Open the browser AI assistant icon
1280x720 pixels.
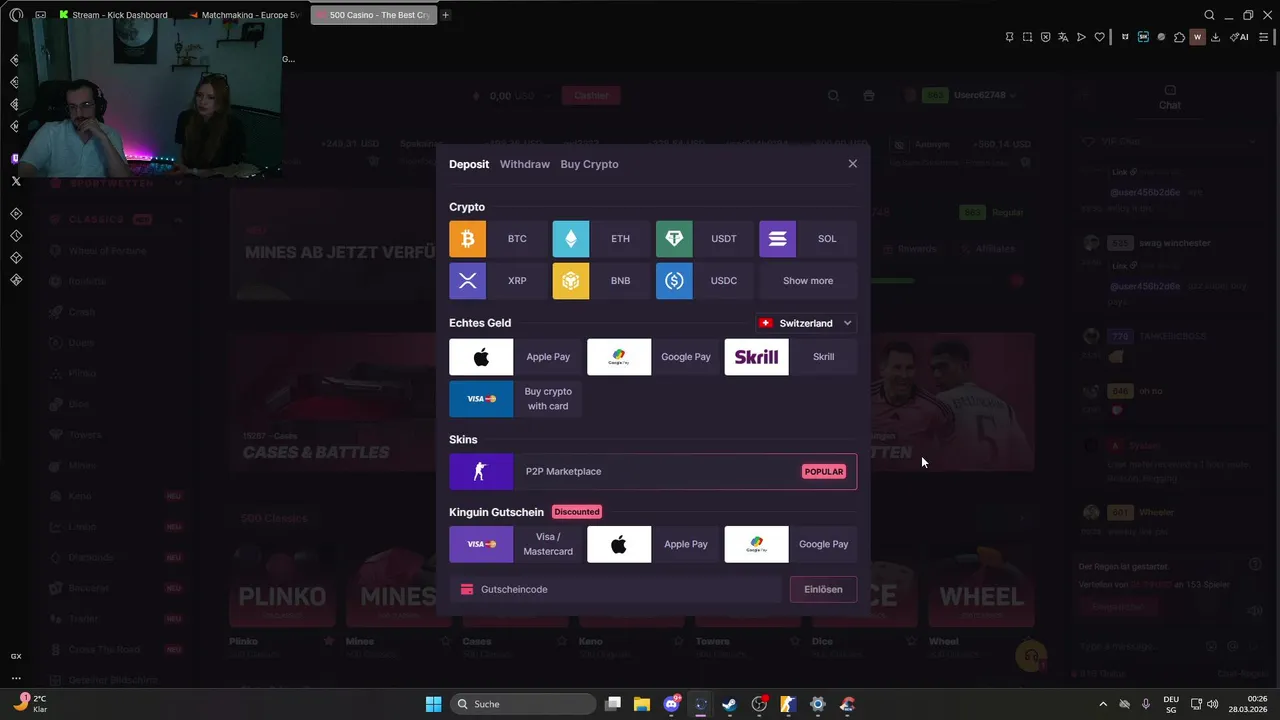[x=1239, y=37]
